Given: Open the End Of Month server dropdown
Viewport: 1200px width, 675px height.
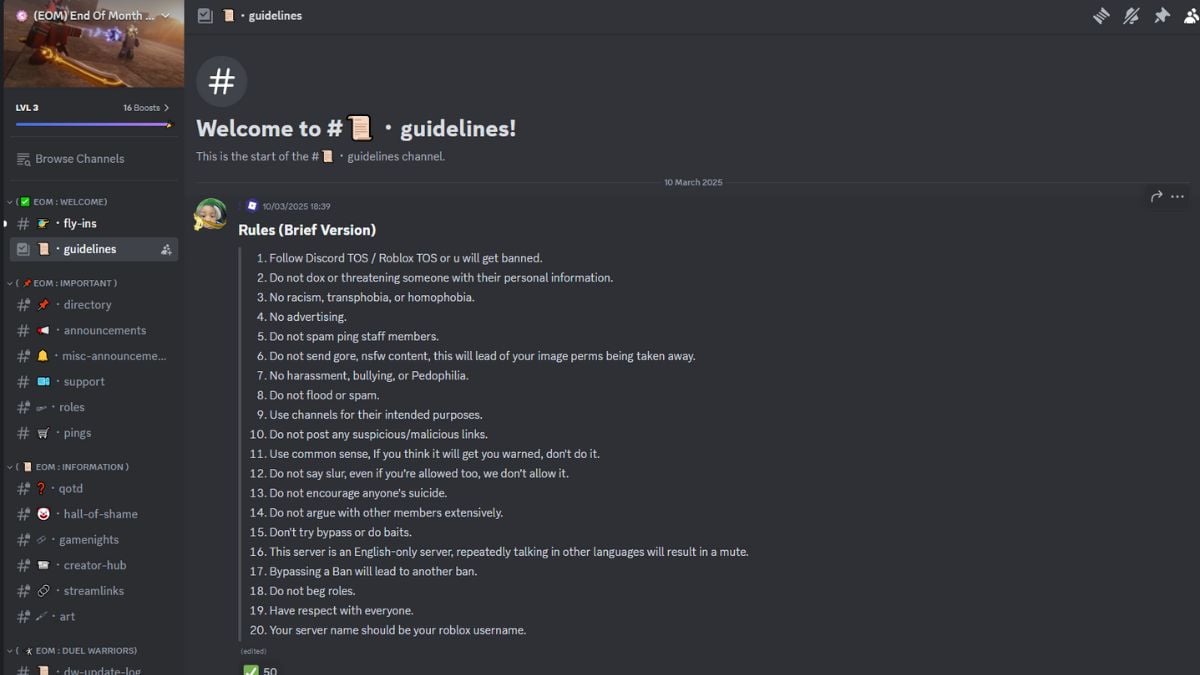Looking at the screenshot, I should pyautogui.click(x=165, y=15).
